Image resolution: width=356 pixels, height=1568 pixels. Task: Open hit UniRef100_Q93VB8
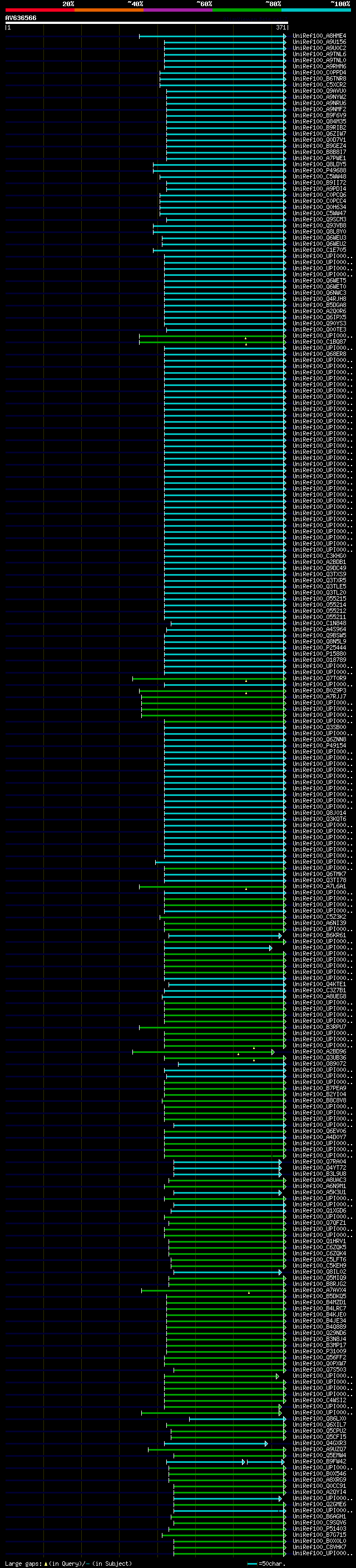319,226
